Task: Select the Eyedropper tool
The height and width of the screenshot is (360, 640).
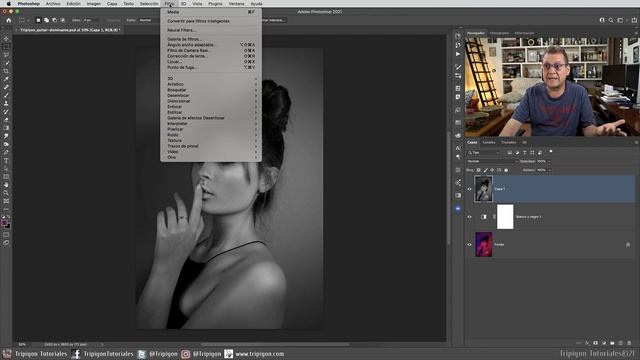Action: pyautogui.click(x=6, y=79)
